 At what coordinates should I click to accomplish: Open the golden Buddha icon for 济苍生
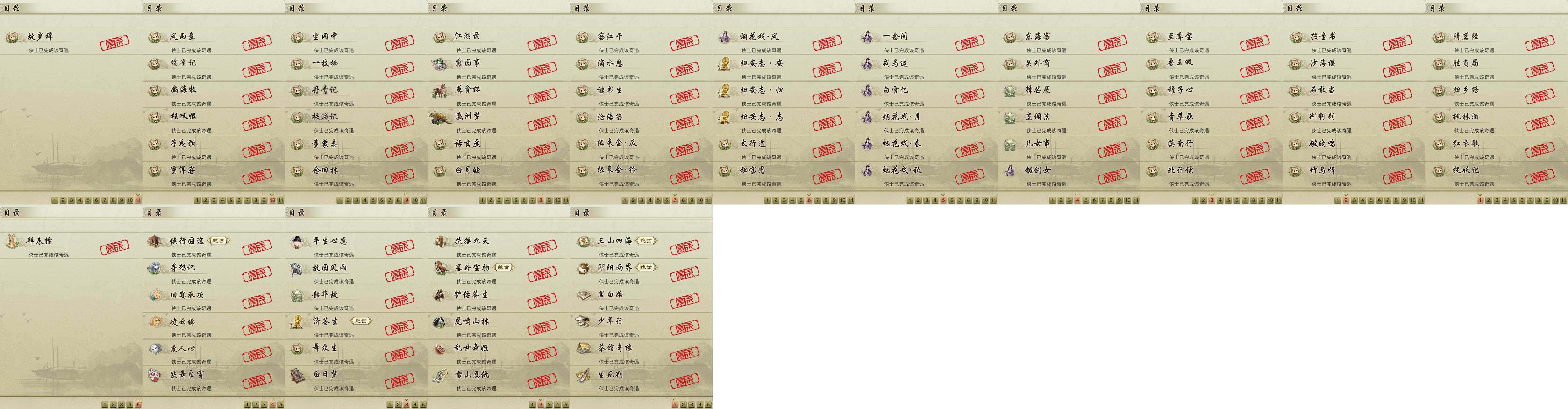coord(297,321)
